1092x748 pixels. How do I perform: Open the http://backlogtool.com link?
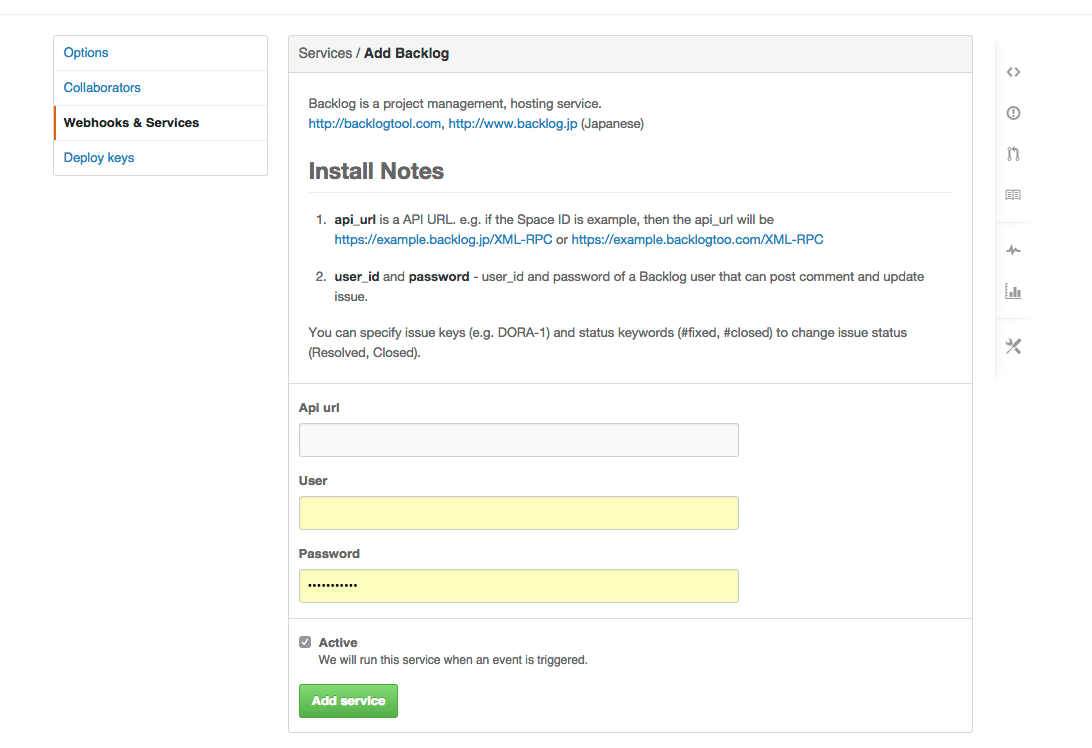point(374,124)
